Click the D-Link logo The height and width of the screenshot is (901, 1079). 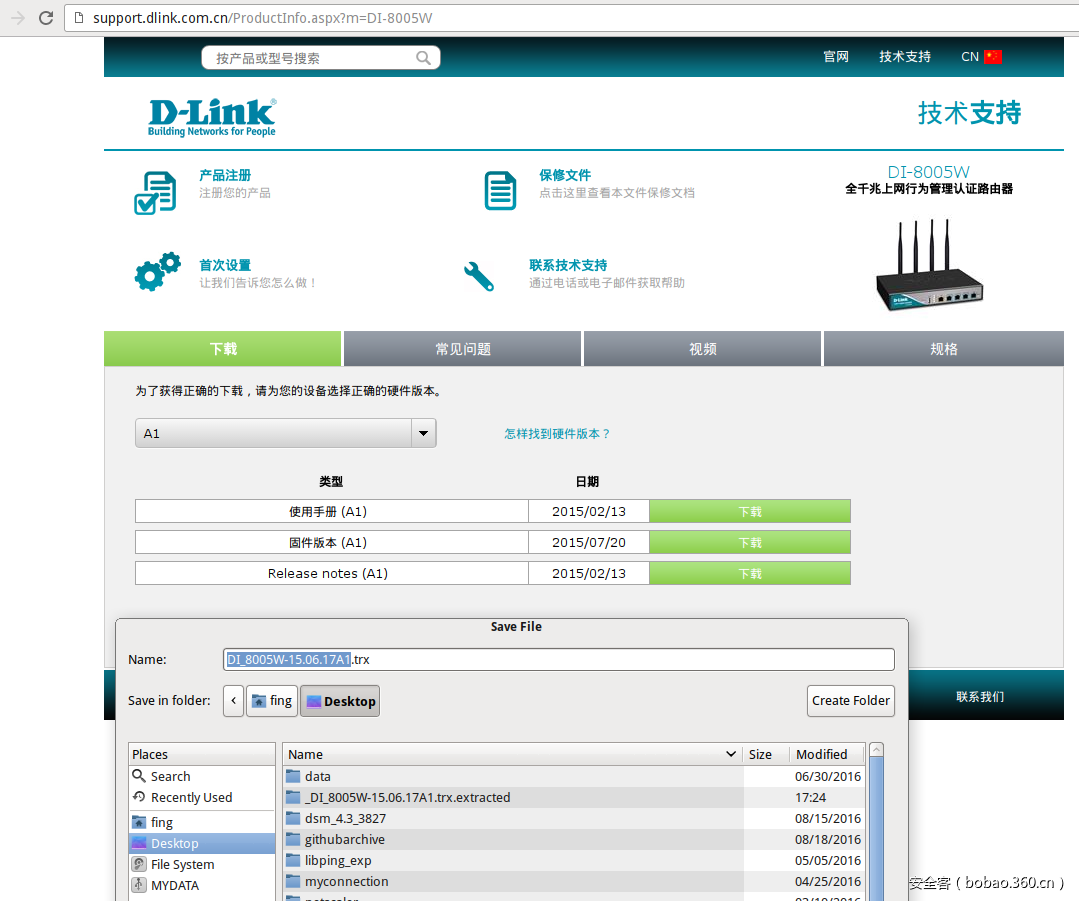[212, 117]
